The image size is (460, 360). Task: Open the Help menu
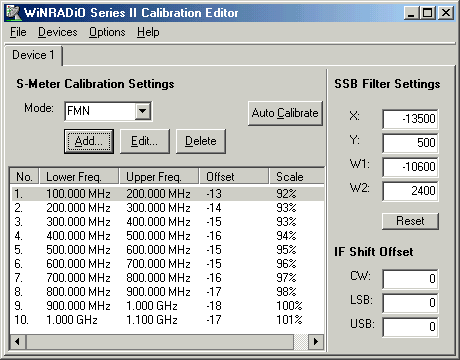(148, 32)
